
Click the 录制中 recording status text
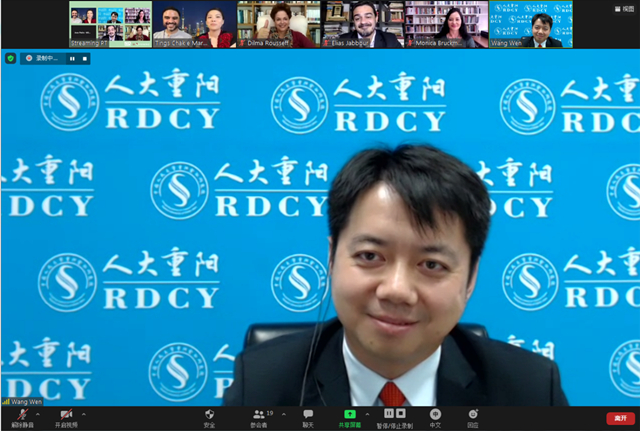coord(47,58)
